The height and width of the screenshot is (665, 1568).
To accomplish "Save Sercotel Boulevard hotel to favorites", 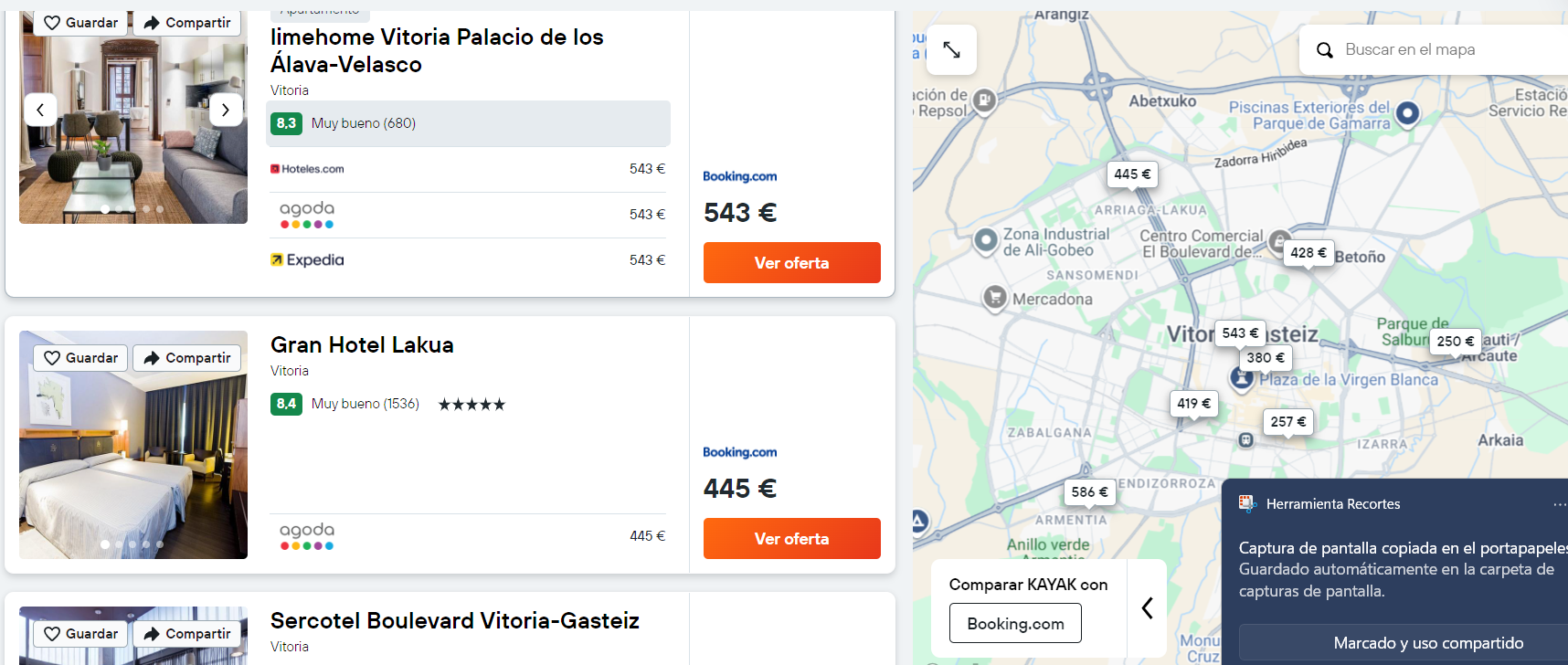I will pyautogui.click(x=81, y=634).
